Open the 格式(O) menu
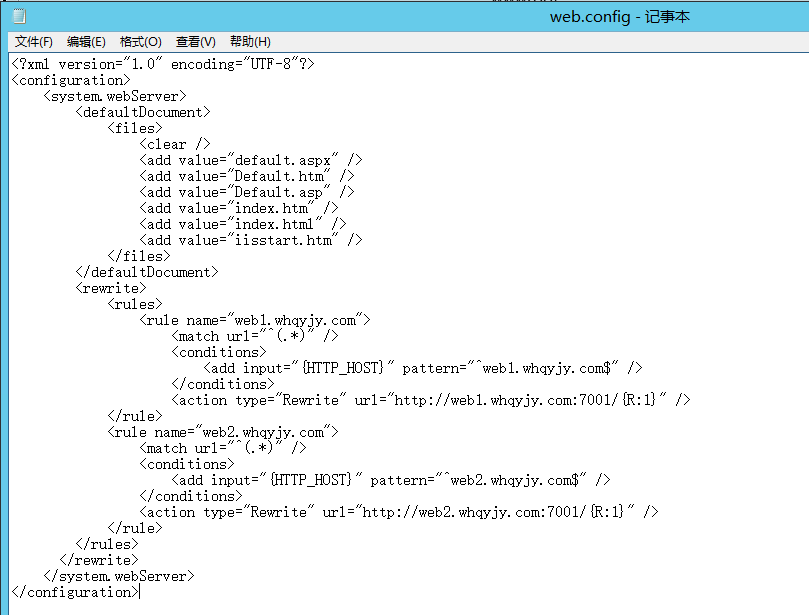This screenshot has width=809, height=615. [140, 42]
